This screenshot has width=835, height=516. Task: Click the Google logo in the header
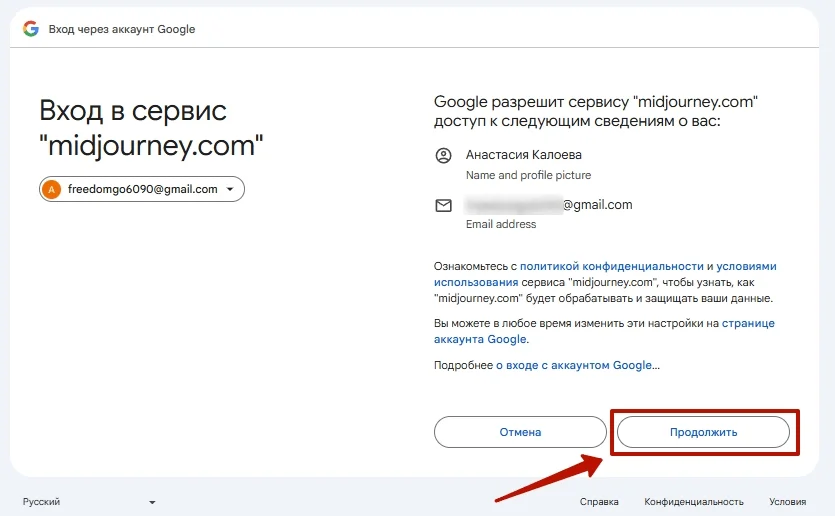(30, 29)
